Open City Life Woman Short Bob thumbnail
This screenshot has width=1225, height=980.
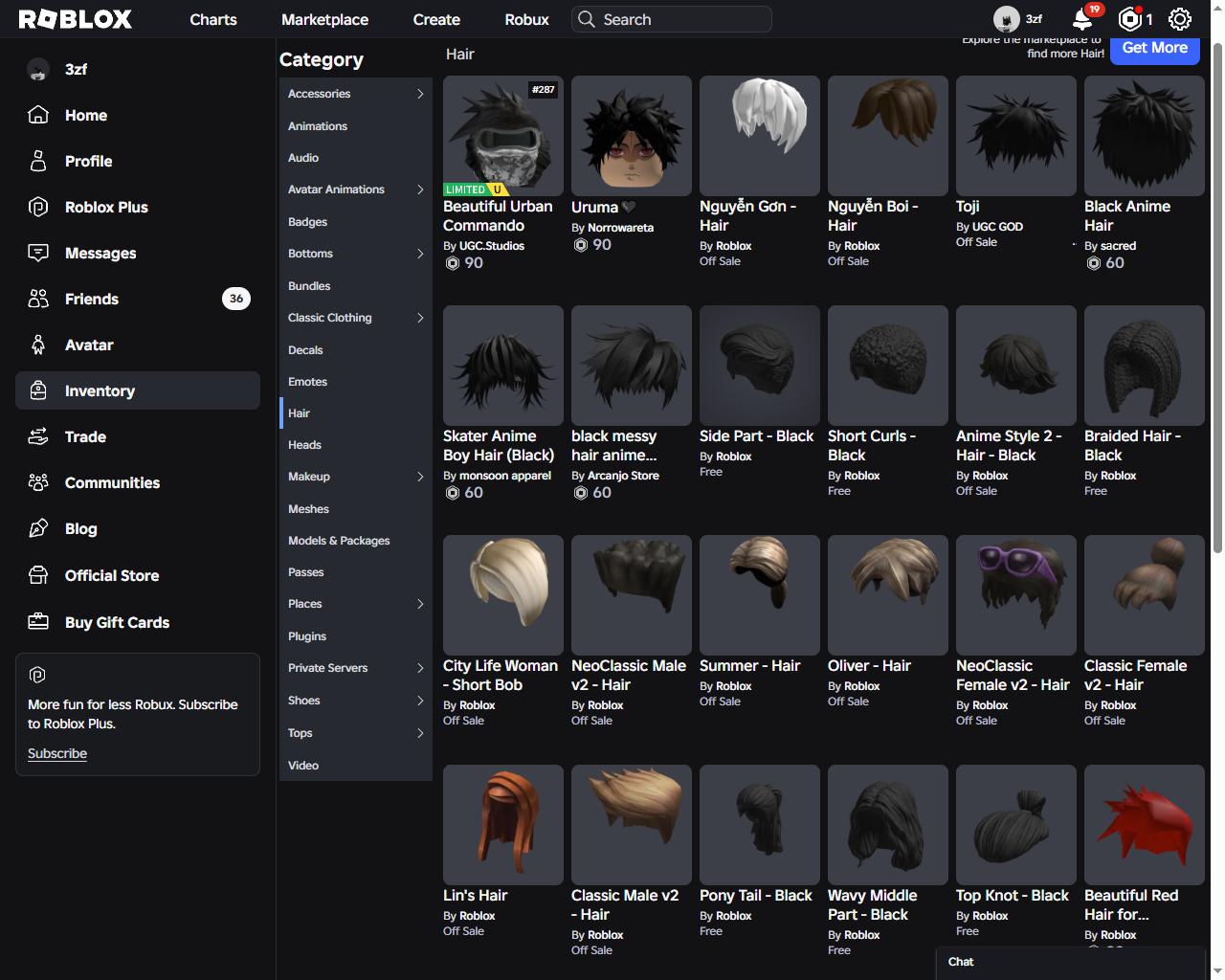coord(503,595)
